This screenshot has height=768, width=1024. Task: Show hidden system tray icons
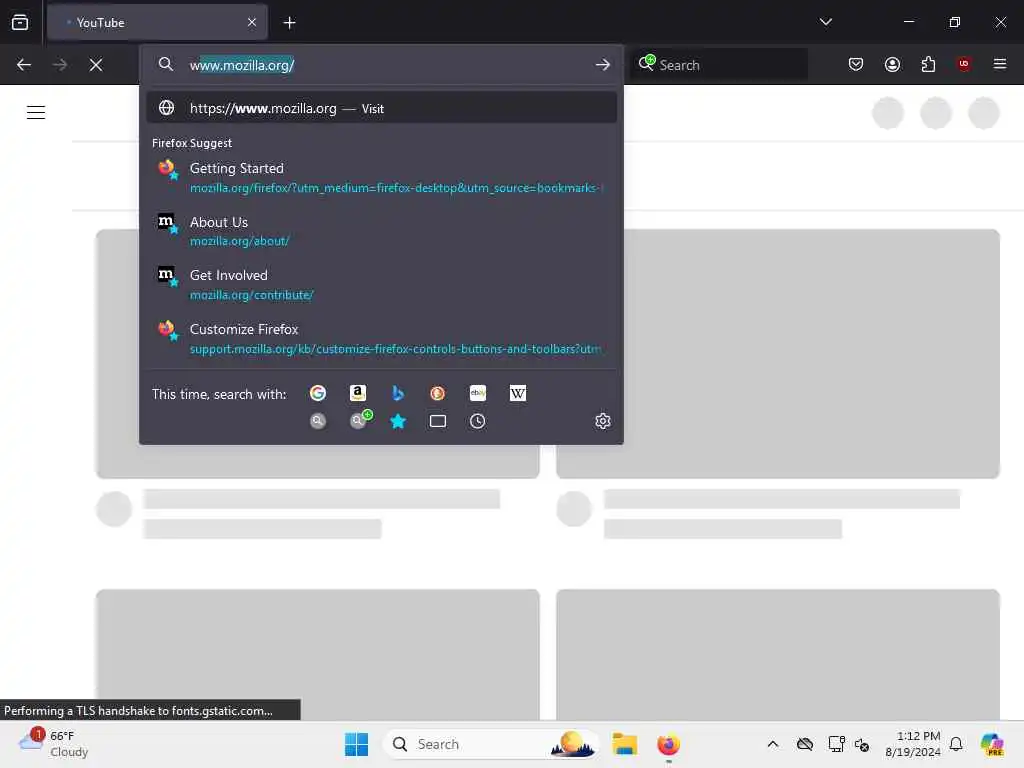773,744
